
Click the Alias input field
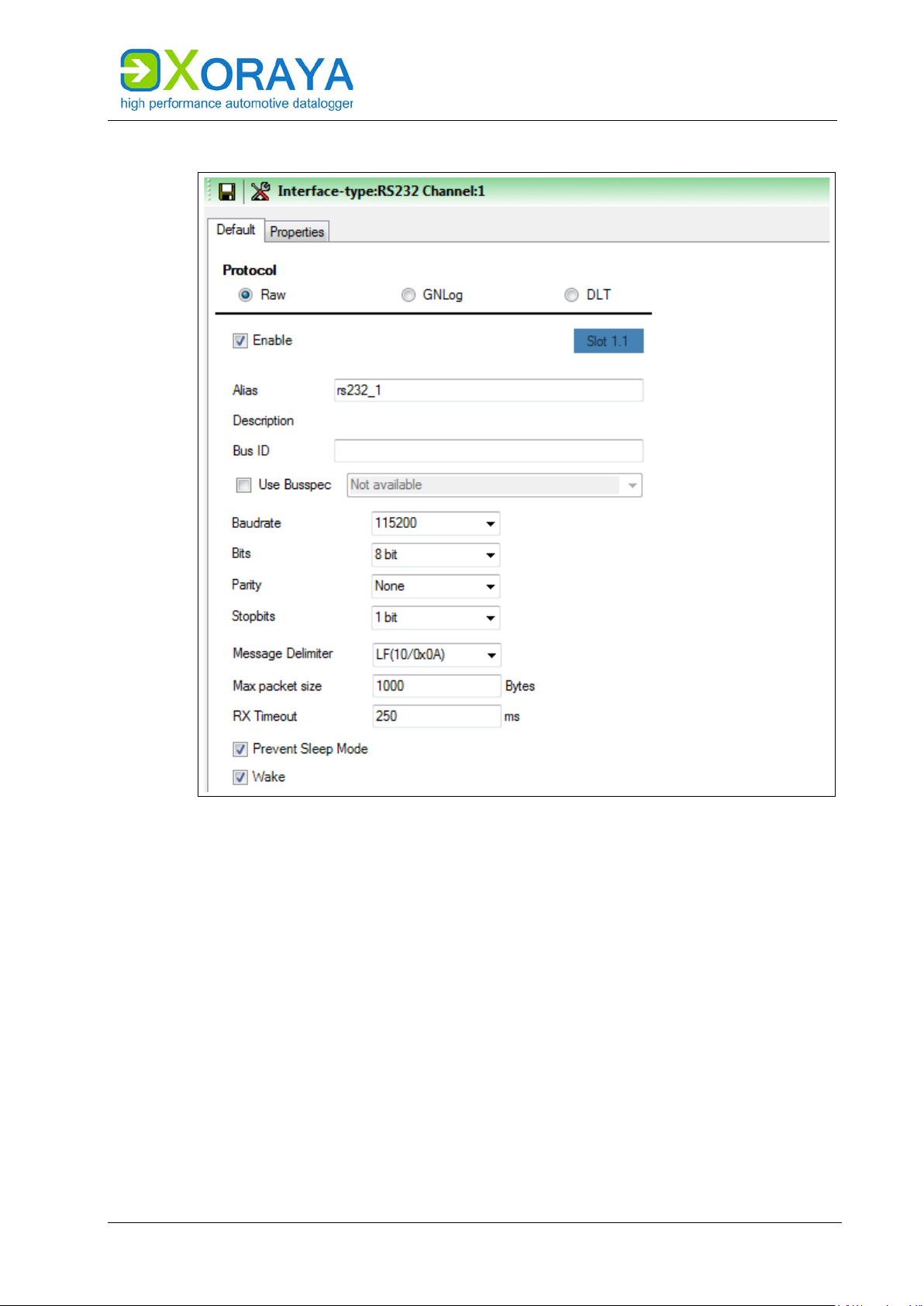488,391
